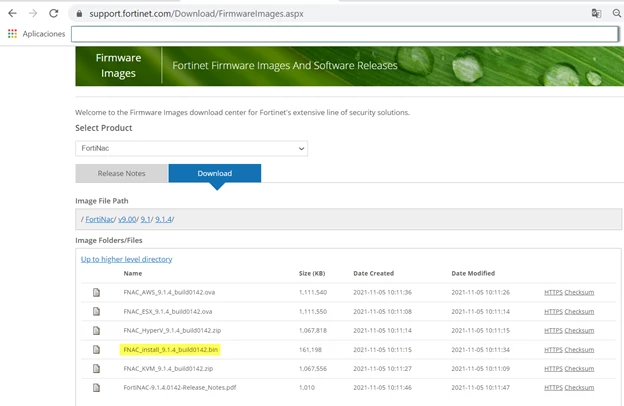This screenshot has width=624, height=406.
Task: Click size value 161,198
Action: pos(310,350)
